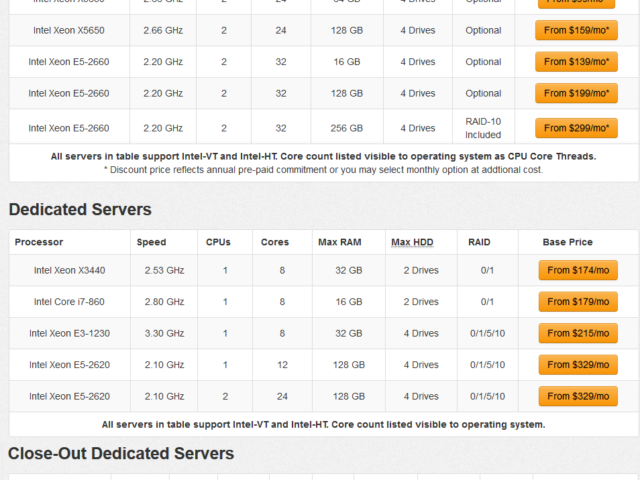Click Optional in the Xeon X5650 row
Image resolution: width=640 pixels, height=480 pixels.
(x=483, y=30)
